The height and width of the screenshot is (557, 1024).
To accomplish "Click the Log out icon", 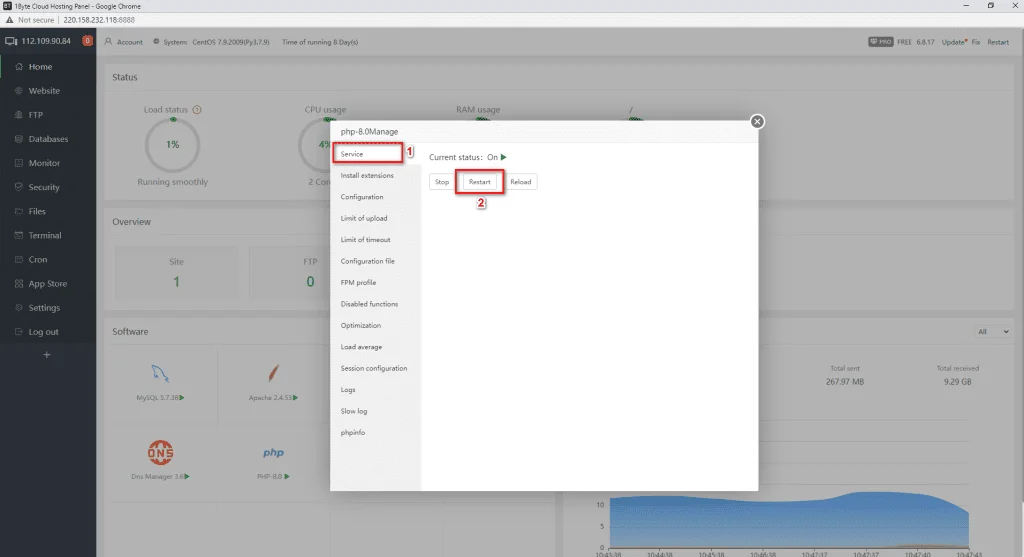I will [x=18, y=332].
